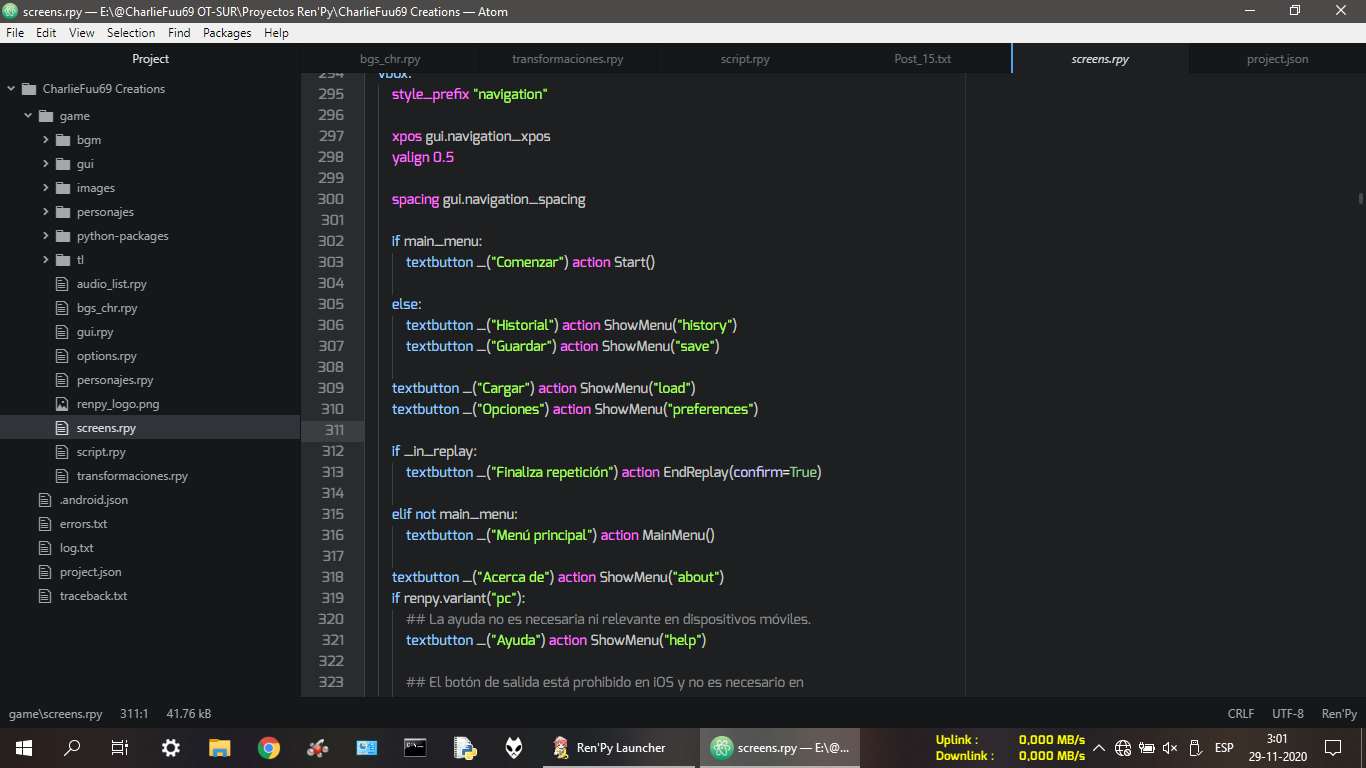Switch to the Ren'Py Launcher window
The image size is (1366, 768).
point(610,747)
